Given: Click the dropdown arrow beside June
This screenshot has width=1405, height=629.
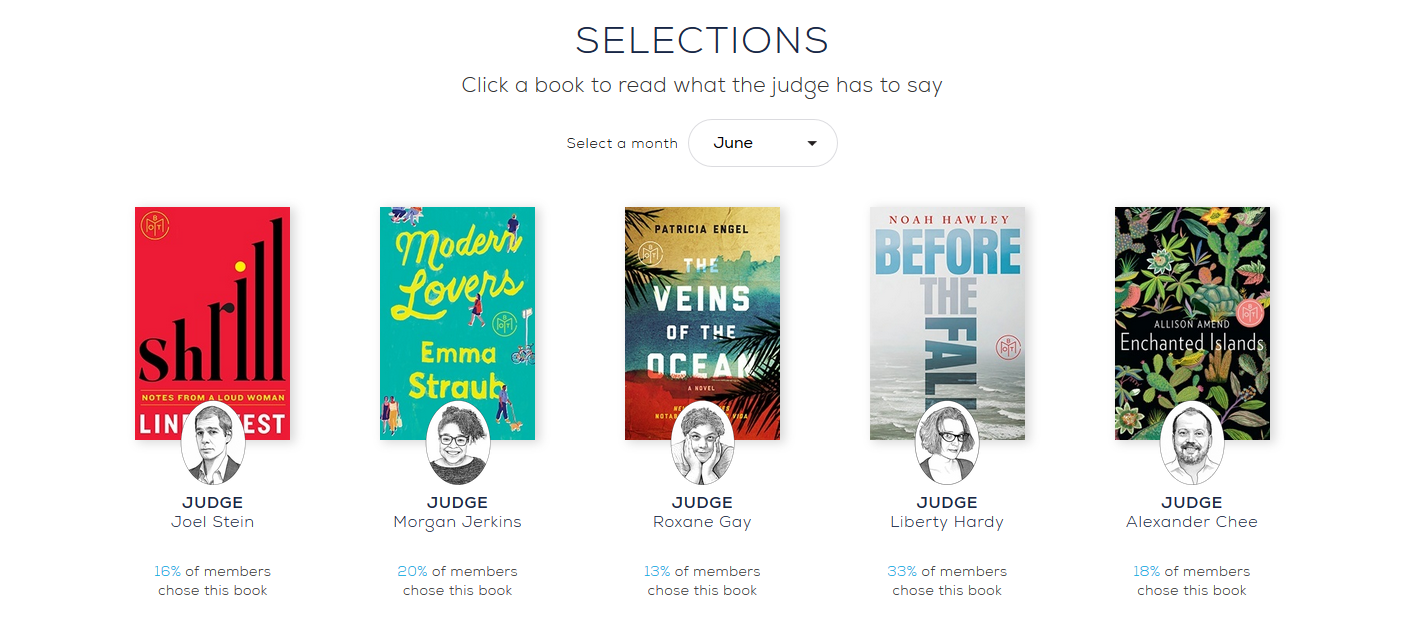Looking at the screenshot, I should pos(812,143).
